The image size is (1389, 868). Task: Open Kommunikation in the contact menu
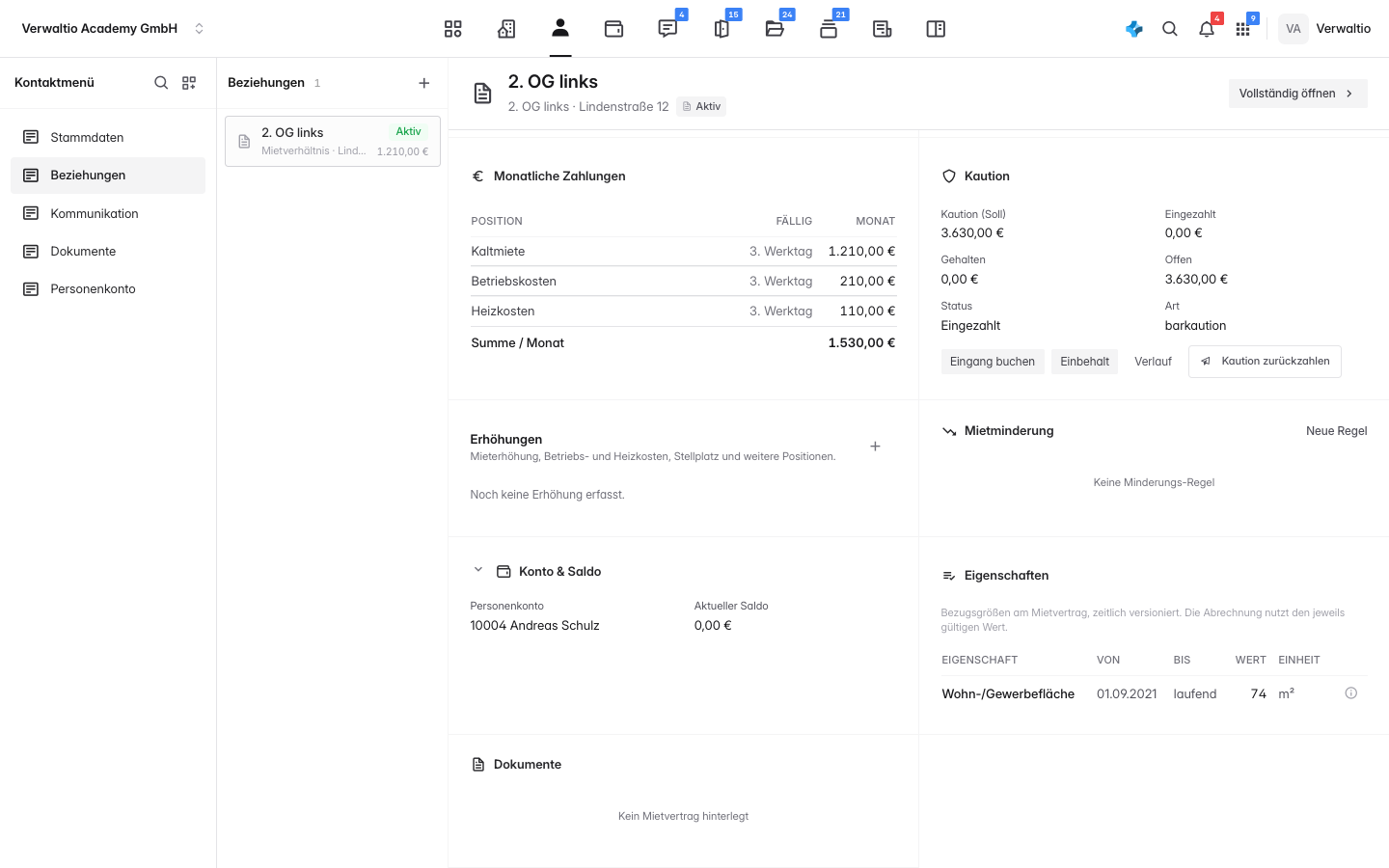108,213
